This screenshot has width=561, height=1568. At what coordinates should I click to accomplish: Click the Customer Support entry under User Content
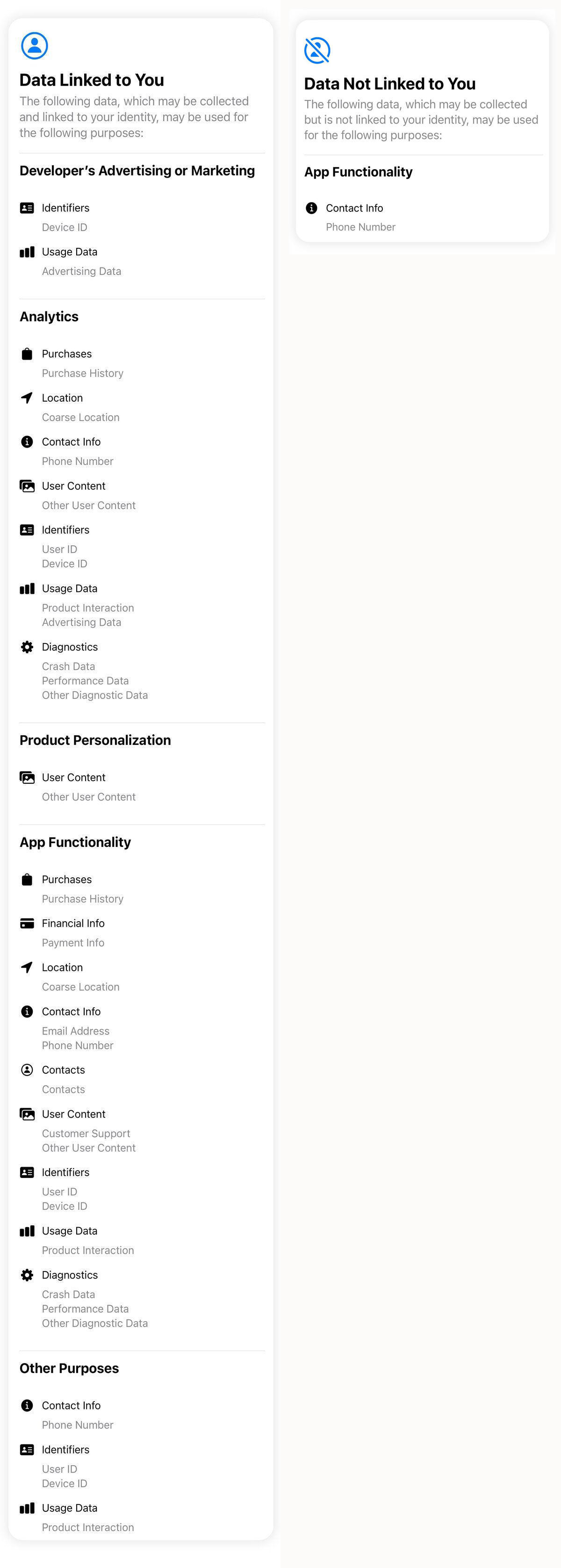coord(86,1134)
